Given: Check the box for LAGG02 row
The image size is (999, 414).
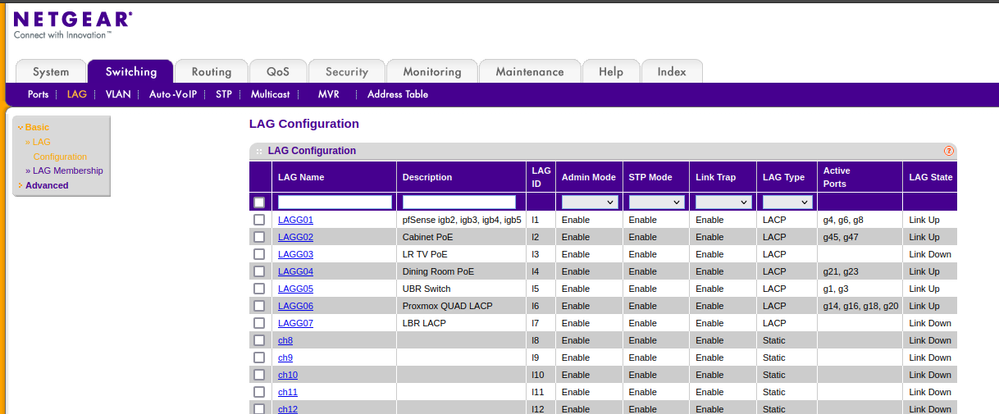Looking at the screenshot, I should click(x=259, y=237).
